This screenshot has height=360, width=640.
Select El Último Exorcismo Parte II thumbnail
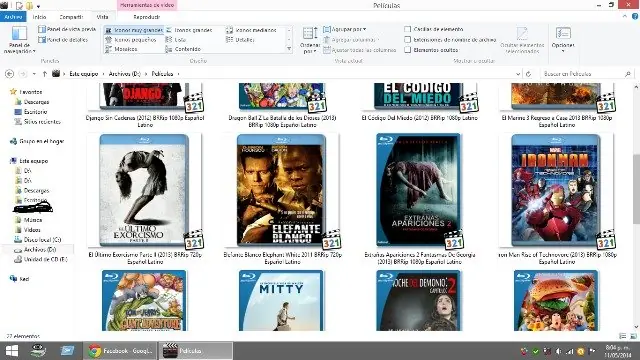144,191
